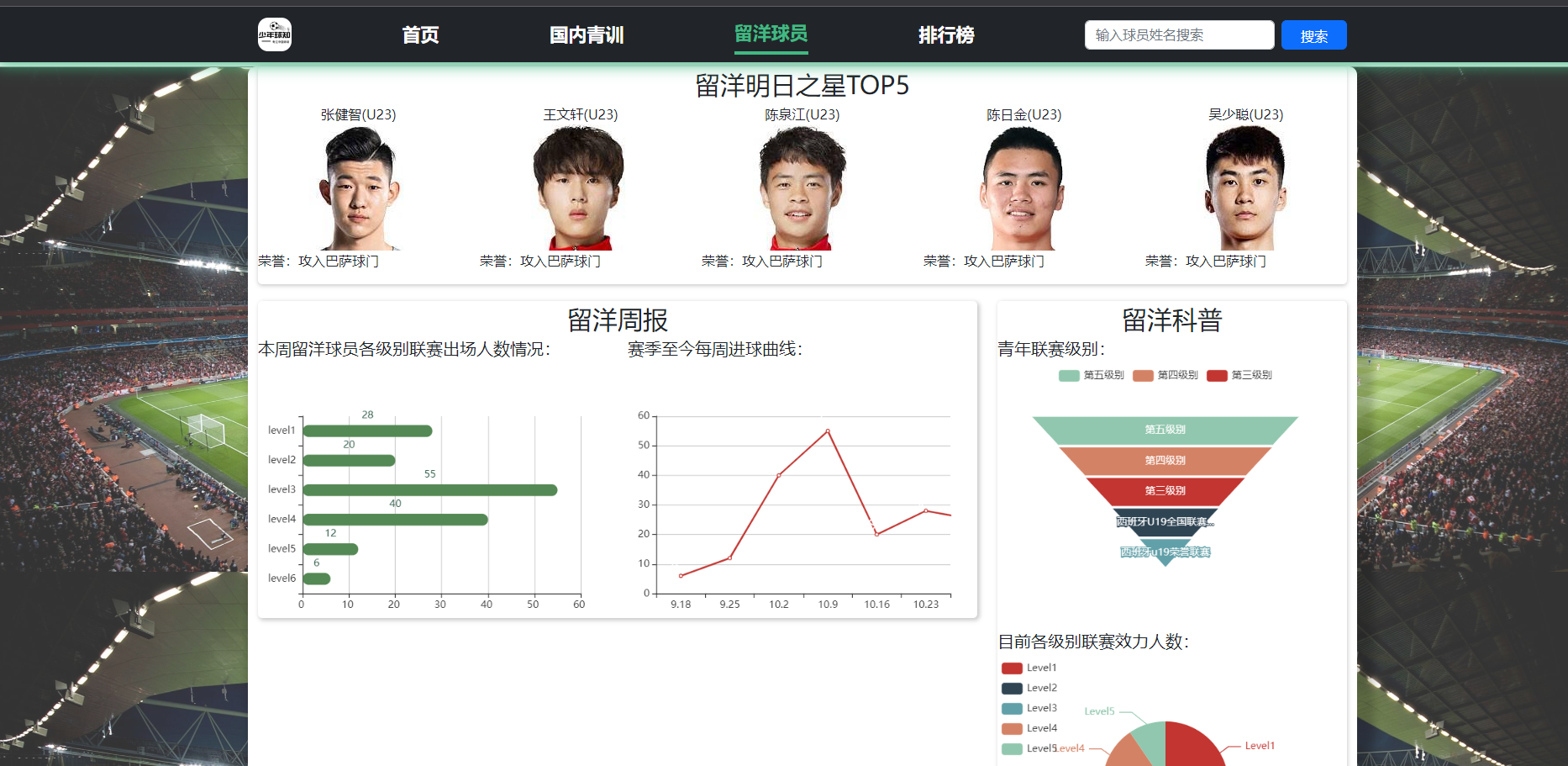The image size is (1568, 766).
Task: Click the red Level1 pie legend swatch
Action: point(1012,668)
